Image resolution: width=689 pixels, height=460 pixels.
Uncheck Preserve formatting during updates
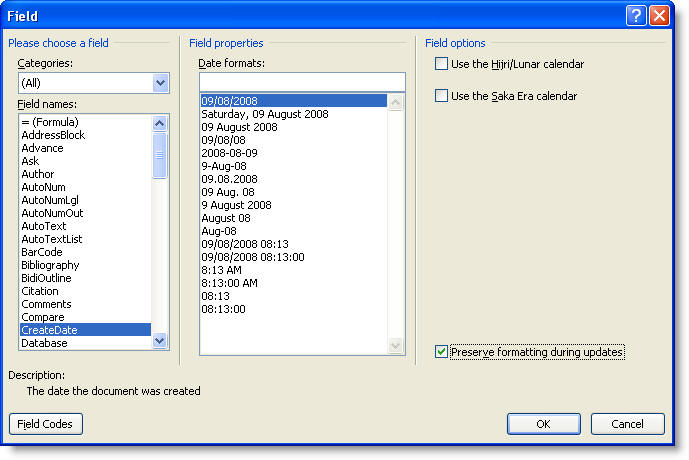click(441, 351)
